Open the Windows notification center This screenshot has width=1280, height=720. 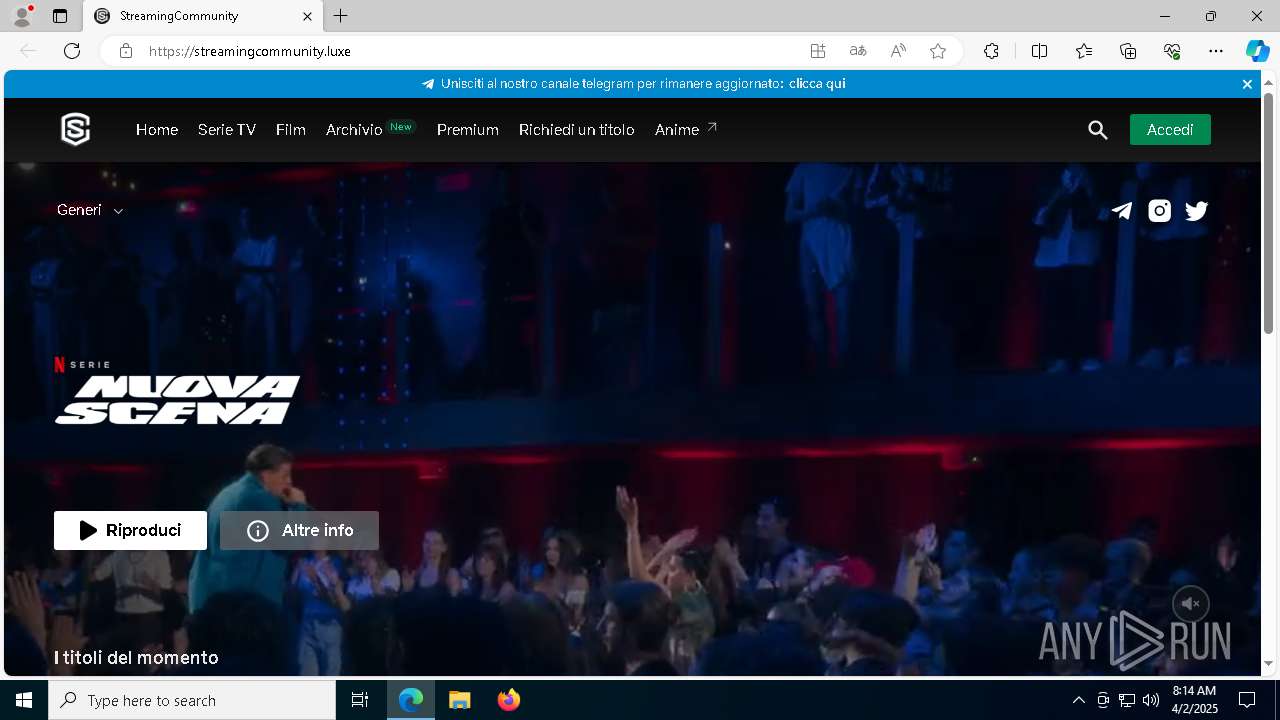point(1247,700)
